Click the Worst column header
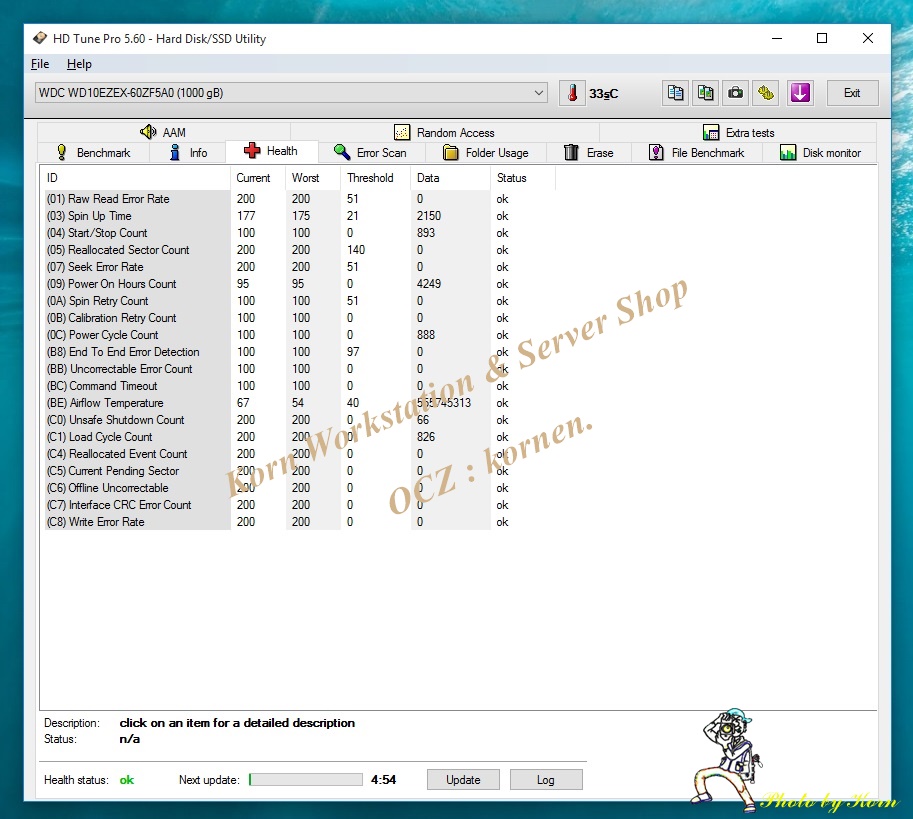Image resolution: width=913 pixels, height=819 pixels. (313, 178)
